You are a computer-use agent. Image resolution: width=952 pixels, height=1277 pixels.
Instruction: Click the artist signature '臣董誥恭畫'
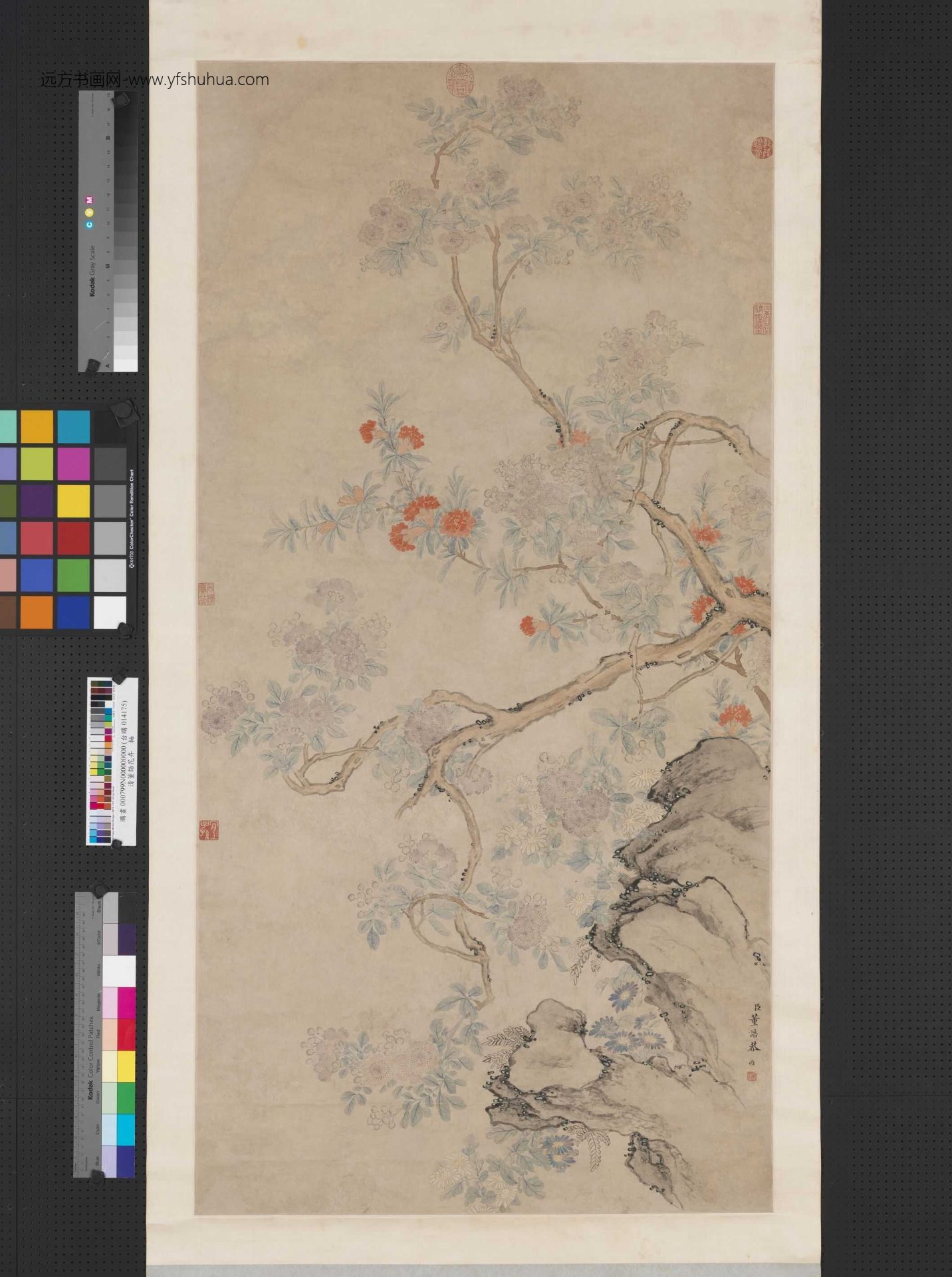[755, 1027]
